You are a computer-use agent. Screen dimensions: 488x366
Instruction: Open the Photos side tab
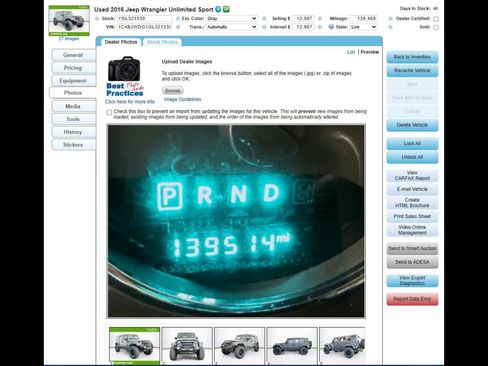(73, 93)
